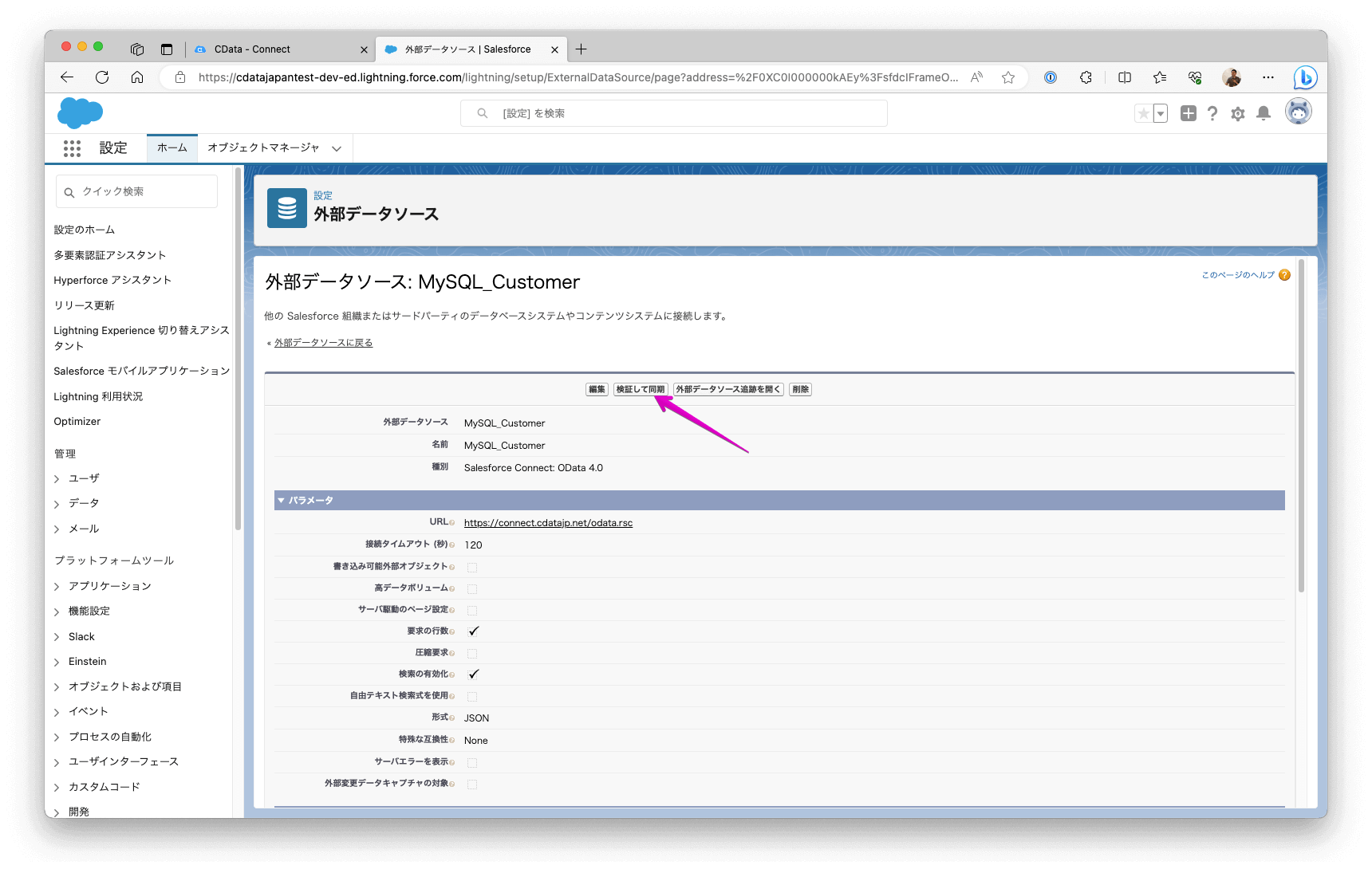Expand メール in setup tree
Screen dimensions: 1372x877
[57, 529]
